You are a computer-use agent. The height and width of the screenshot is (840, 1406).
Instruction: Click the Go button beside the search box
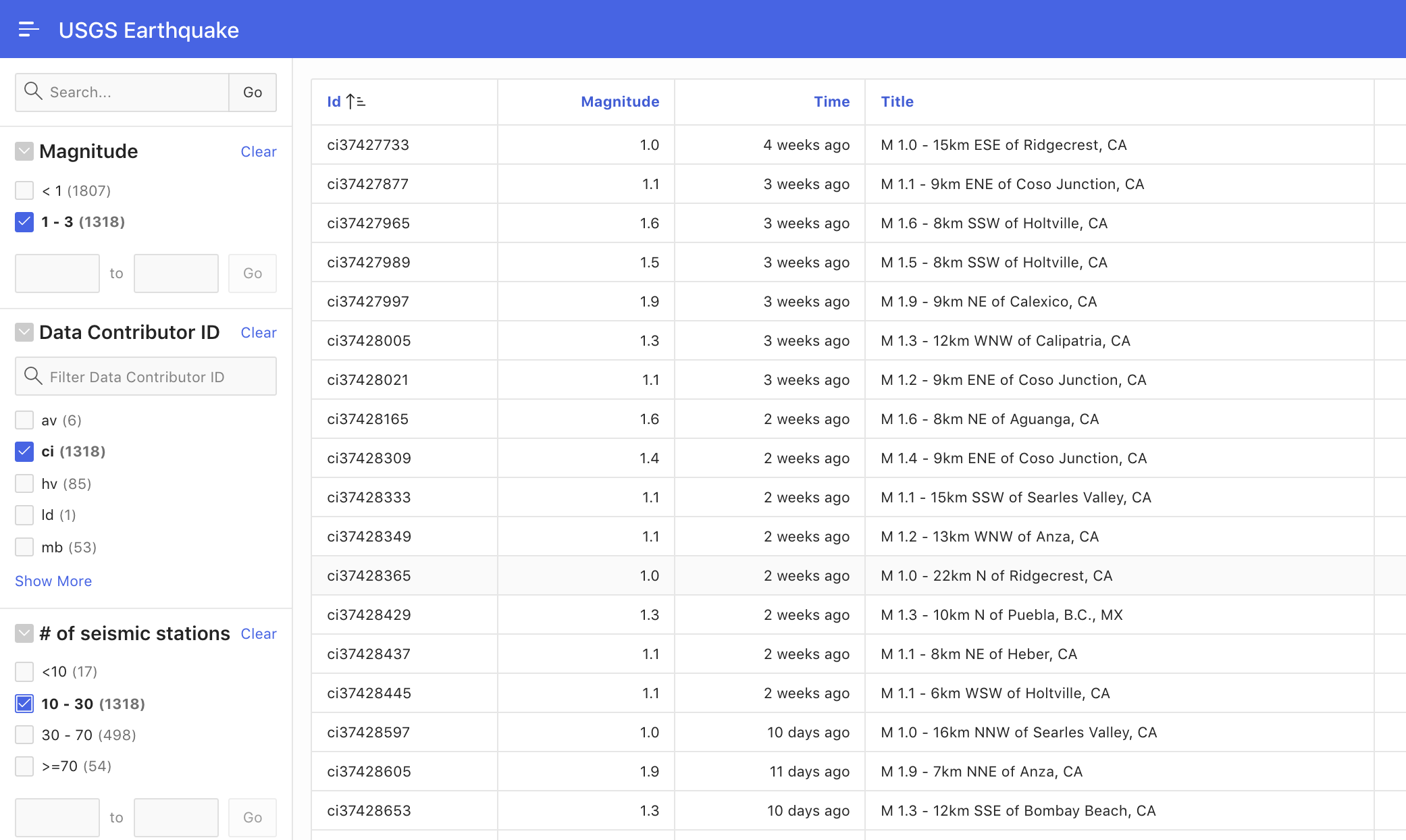click(x=253, y=92)
